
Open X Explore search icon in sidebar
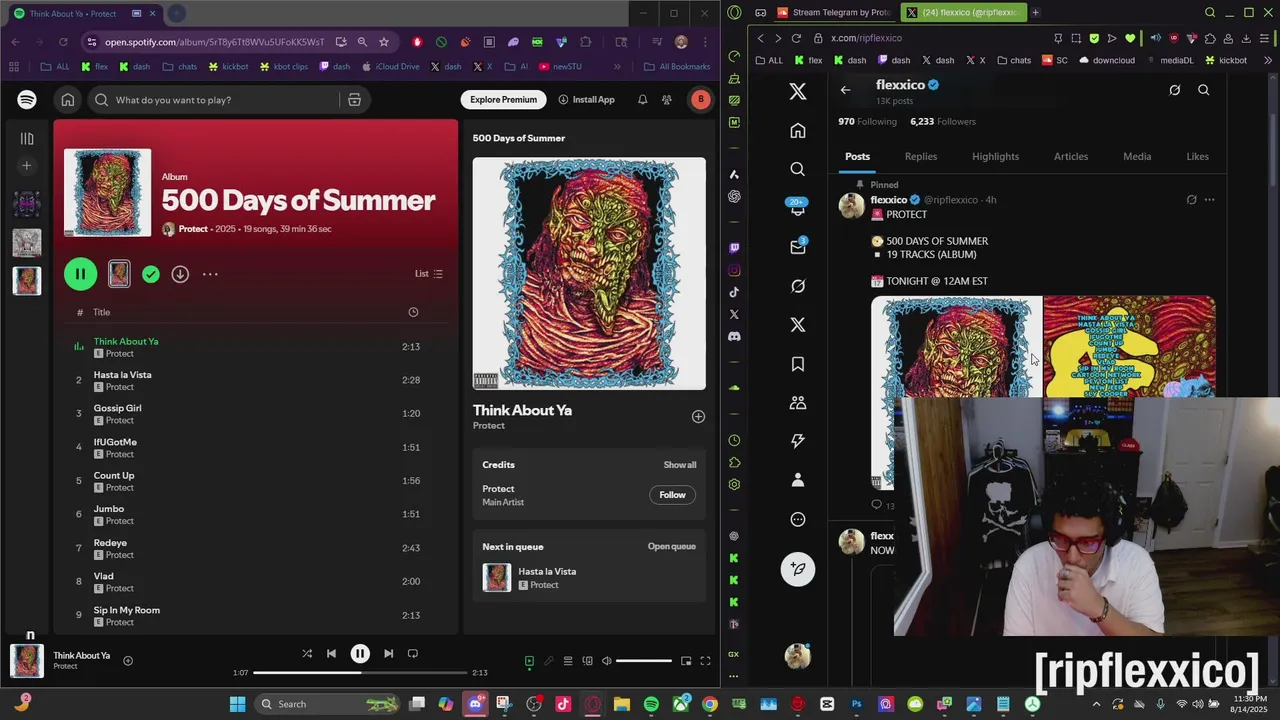coord(797,169)
